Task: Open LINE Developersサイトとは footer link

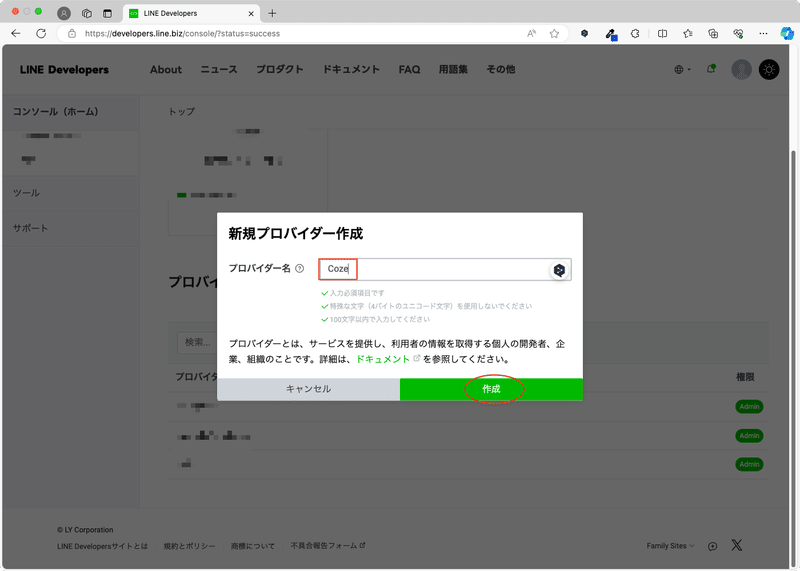Action: pos(102,546)
